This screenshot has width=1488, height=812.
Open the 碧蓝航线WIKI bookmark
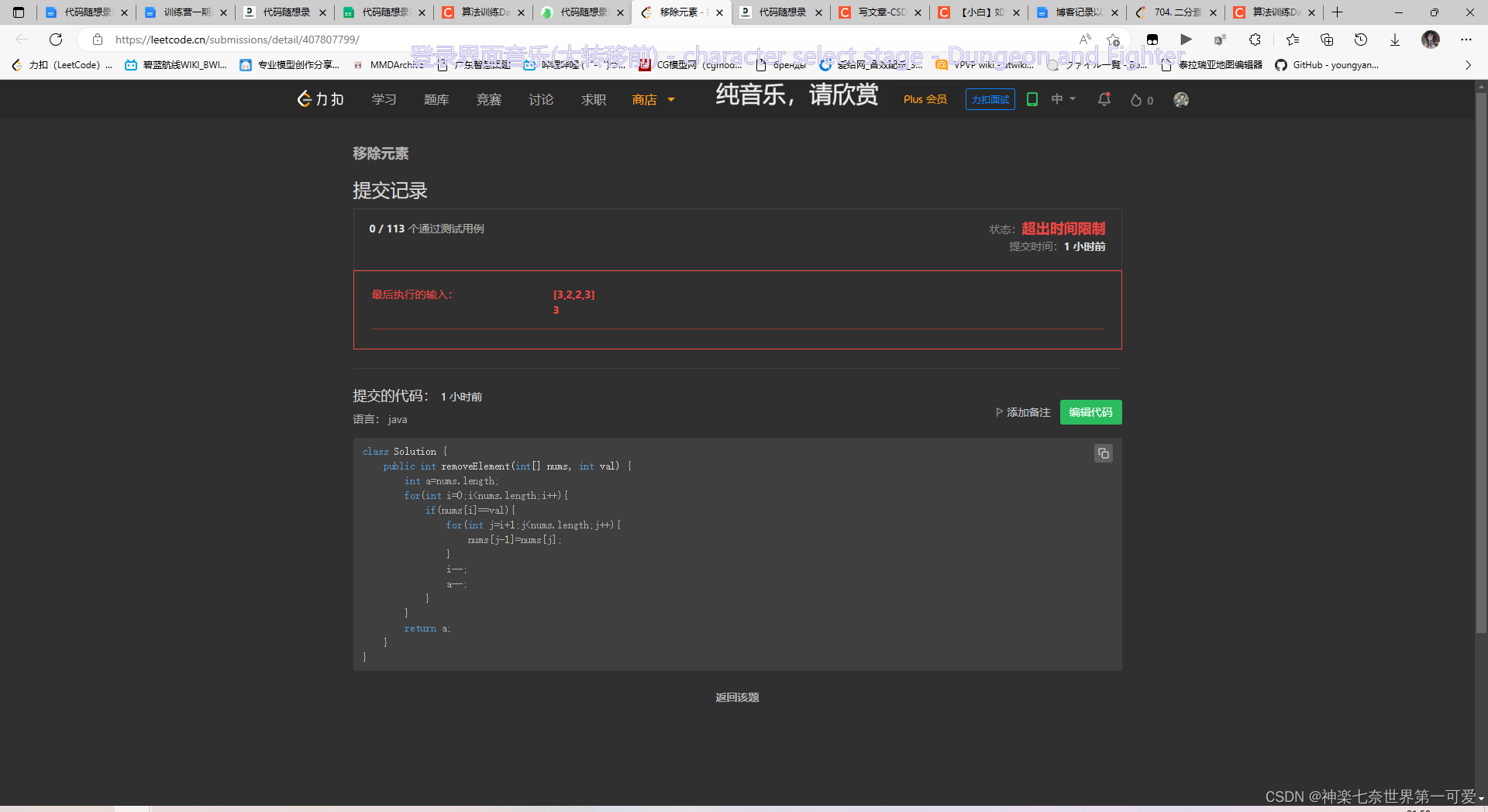pyautogui.click(x=176, y=65)
